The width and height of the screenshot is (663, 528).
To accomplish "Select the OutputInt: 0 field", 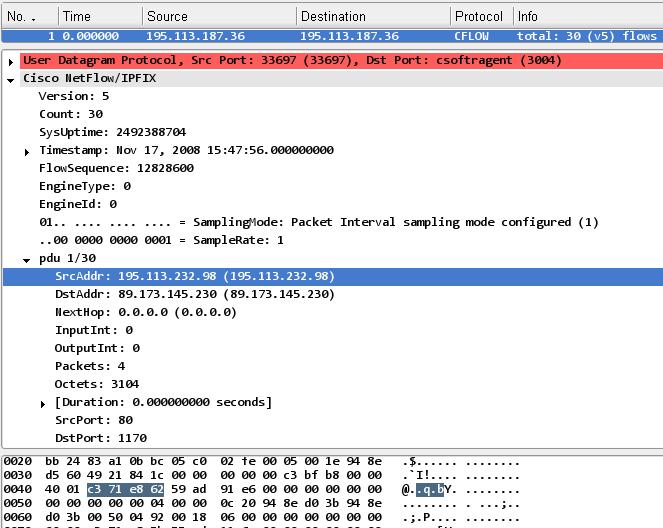I will pyautogui.click(x=97, y=348).
